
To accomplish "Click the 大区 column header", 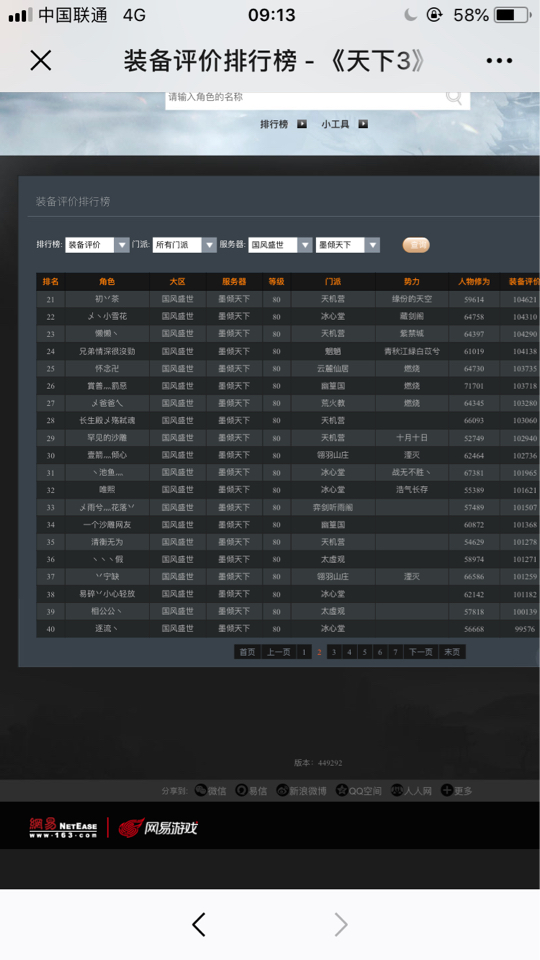I will [178, 282].
